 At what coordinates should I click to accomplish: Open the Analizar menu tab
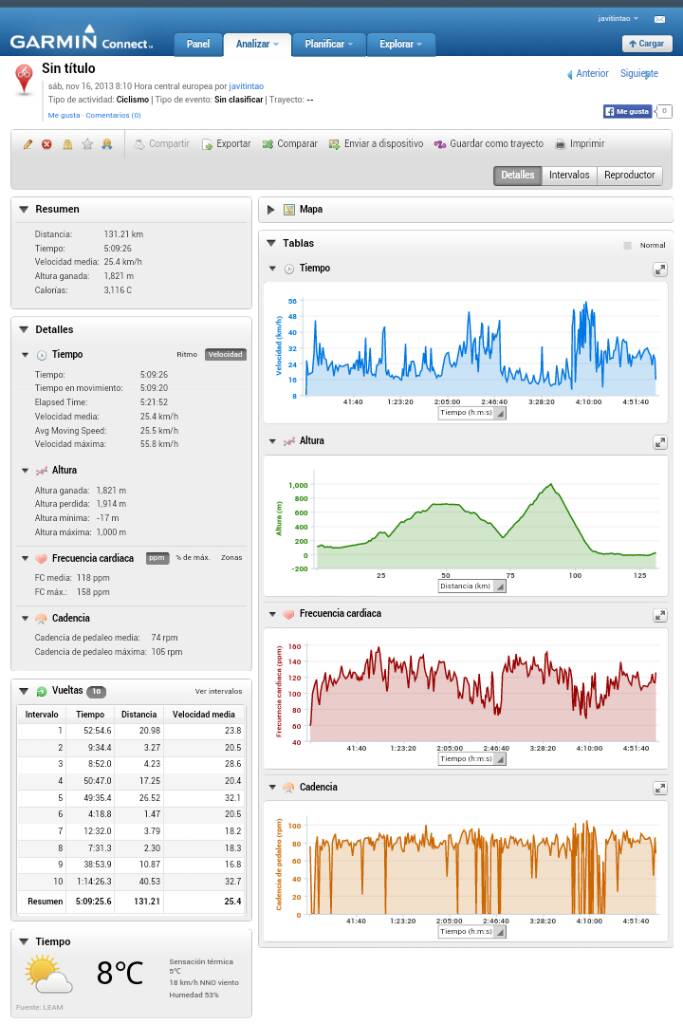(x=257, y=44)
